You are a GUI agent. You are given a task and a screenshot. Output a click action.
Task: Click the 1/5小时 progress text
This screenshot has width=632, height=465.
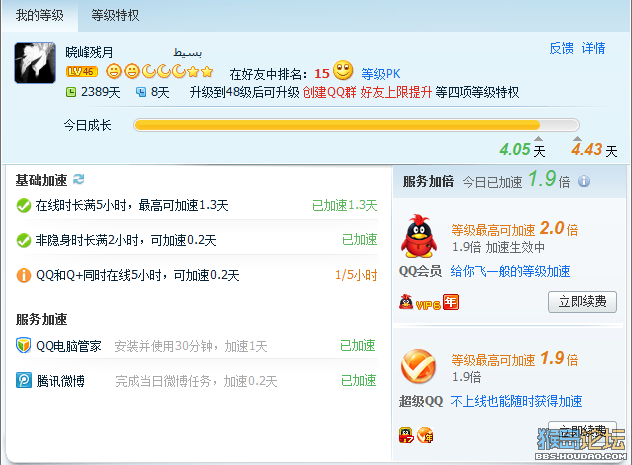(356, 276)
